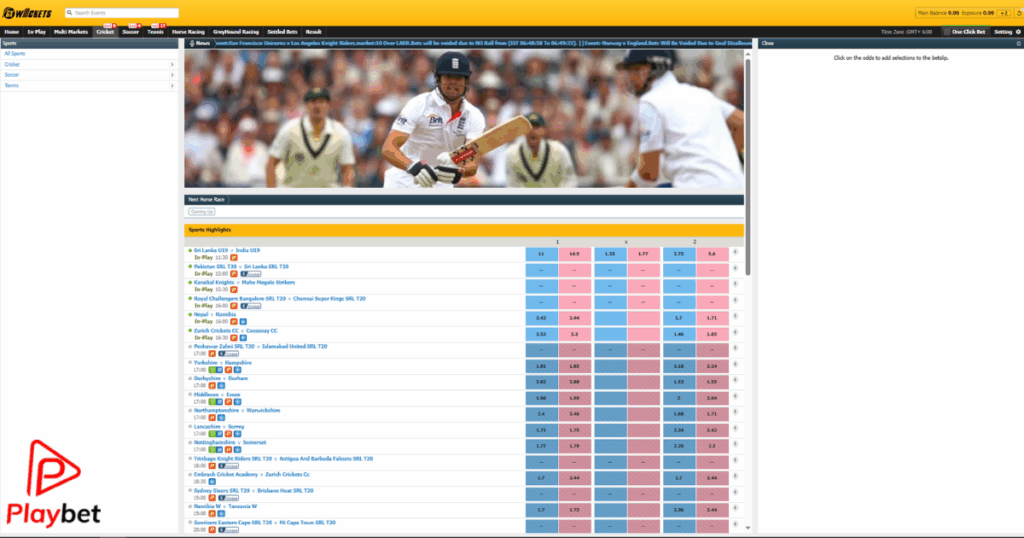Click lay odds 1.75 for Lancashire
Screen dimensions: 1024x538
coord(575,430)
